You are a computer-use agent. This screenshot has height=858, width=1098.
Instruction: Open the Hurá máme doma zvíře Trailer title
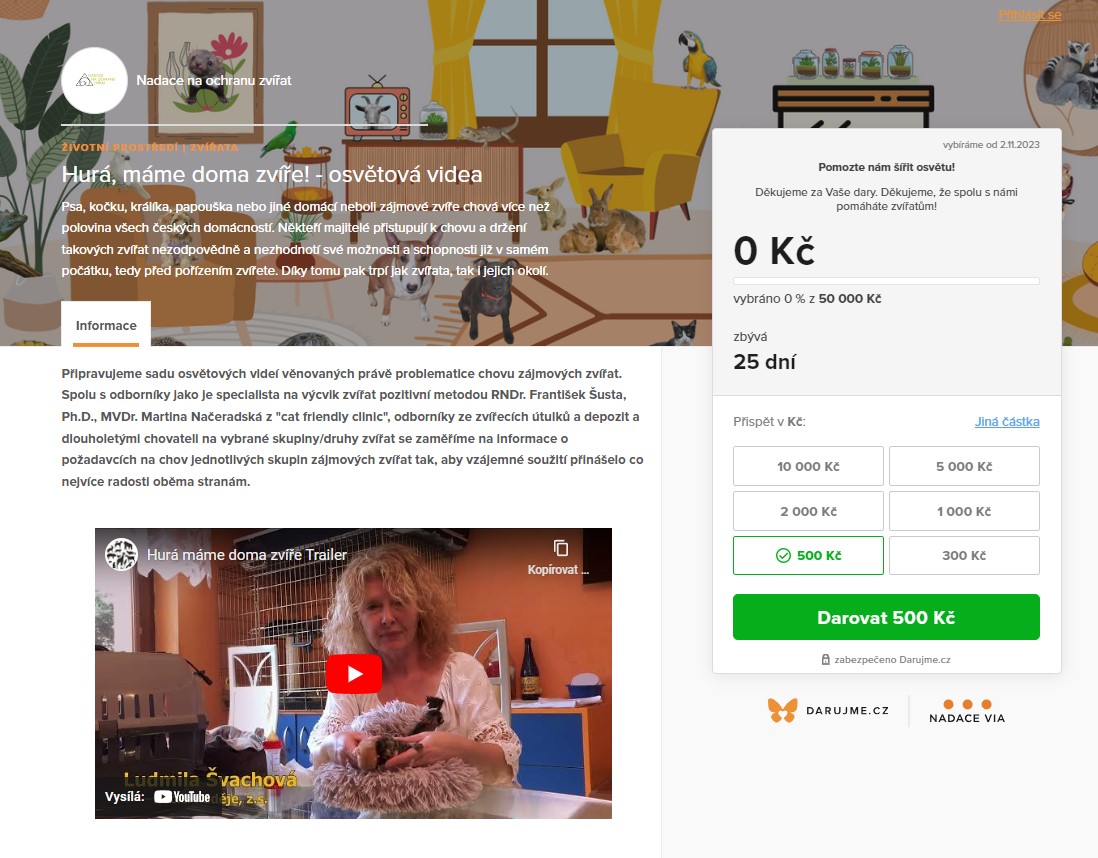tap(246, 555)
